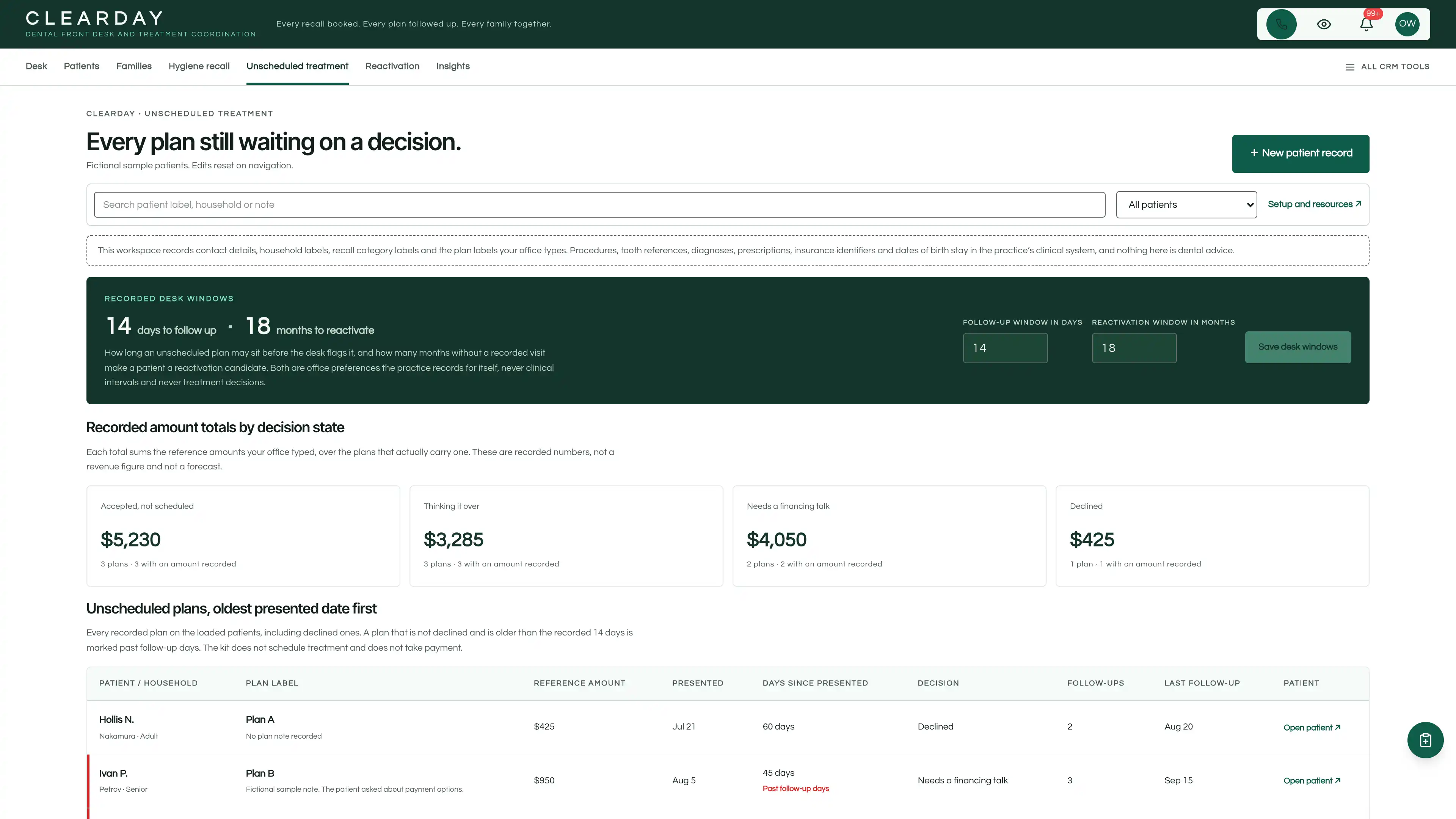Toggle the eye visibility icon in header
Viewport: 1456px width, 819px height.
click(1324, 24)
